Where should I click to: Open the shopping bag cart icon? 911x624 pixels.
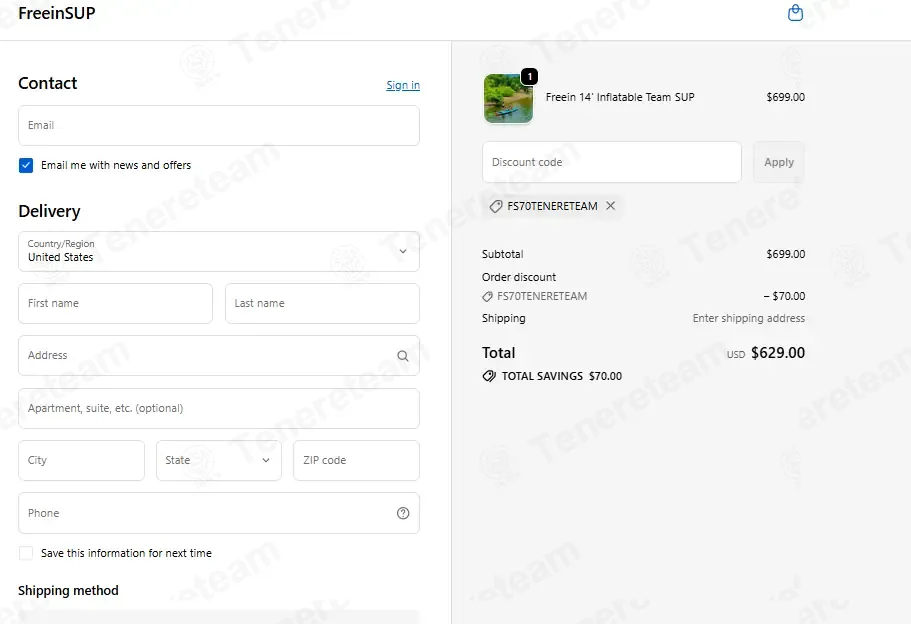coord(795,13)
